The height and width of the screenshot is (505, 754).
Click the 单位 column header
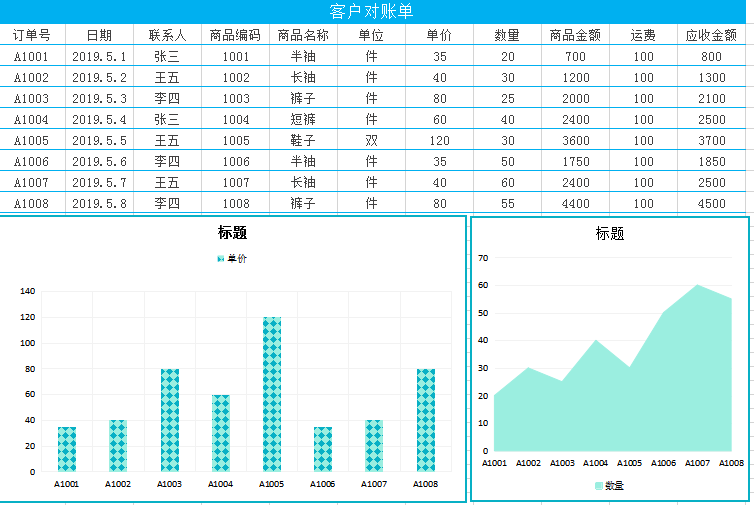pos(371,35)
